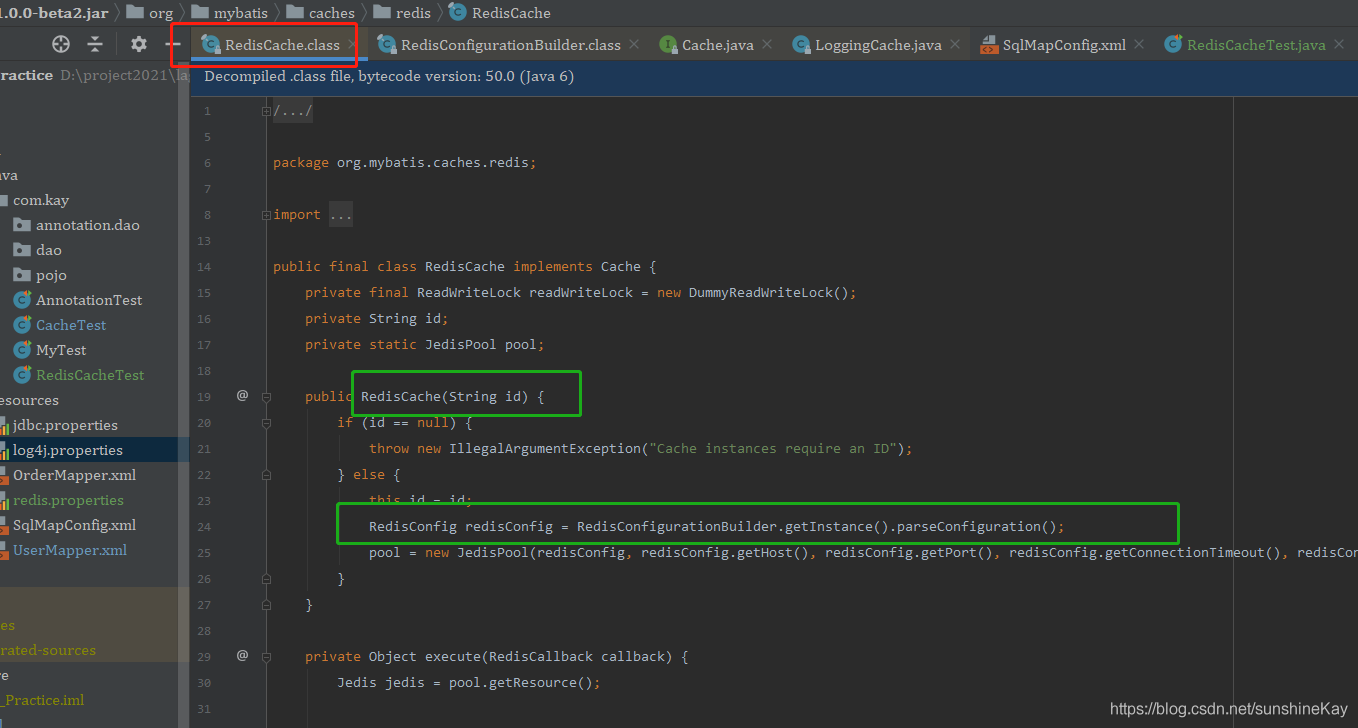Click the RedisCache class icon in breadcrumb
Image resolution: width=1358 pixels, height=728 pixels.
(x=457, y=13)
